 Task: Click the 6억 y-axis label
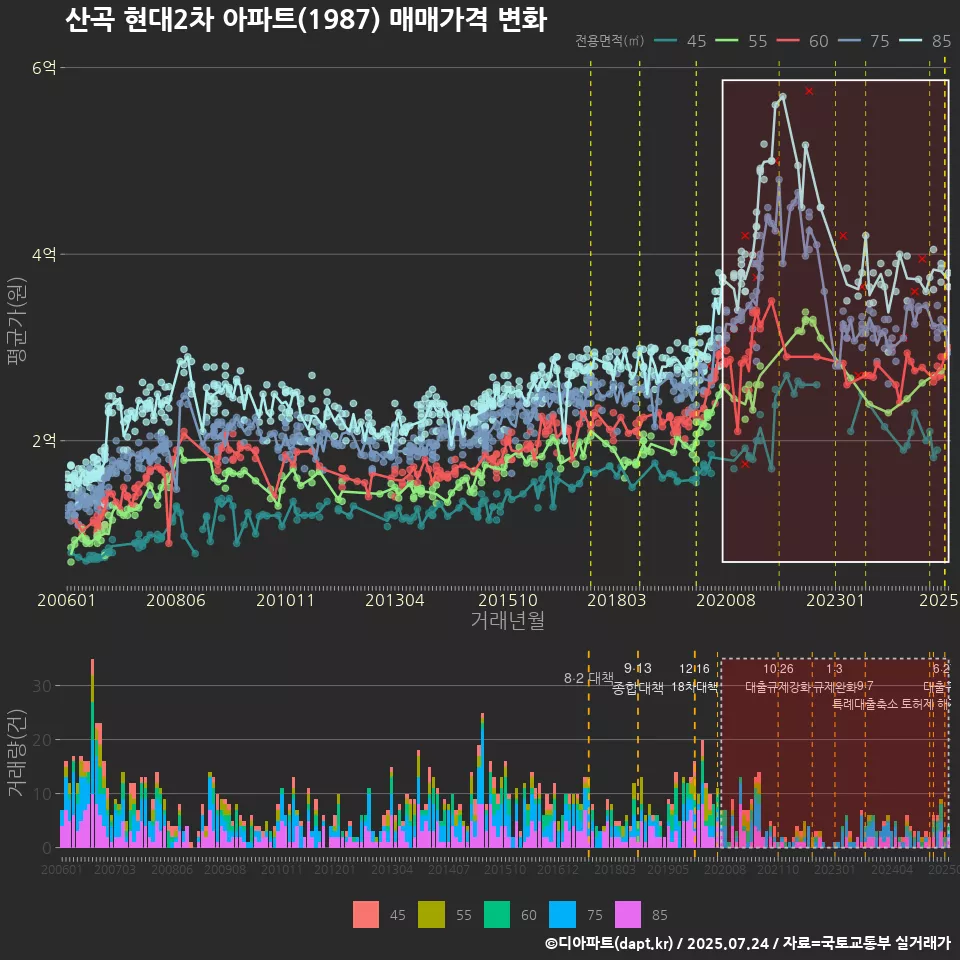point(44,67)
